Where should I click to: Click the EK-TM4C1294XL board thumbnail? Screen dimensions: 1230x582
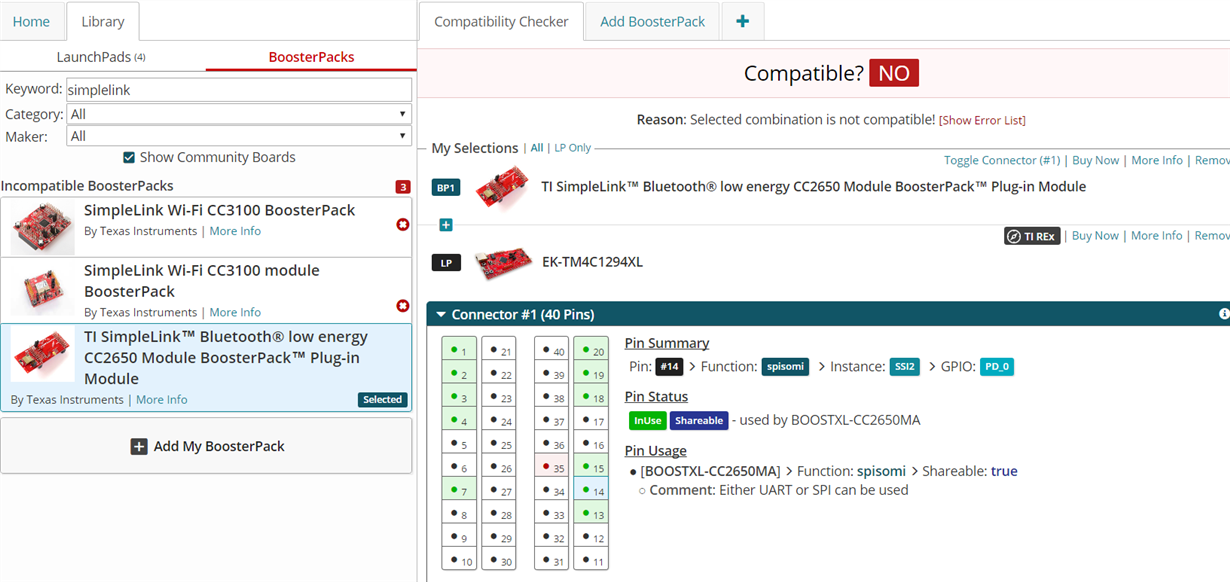click(503, 262)
